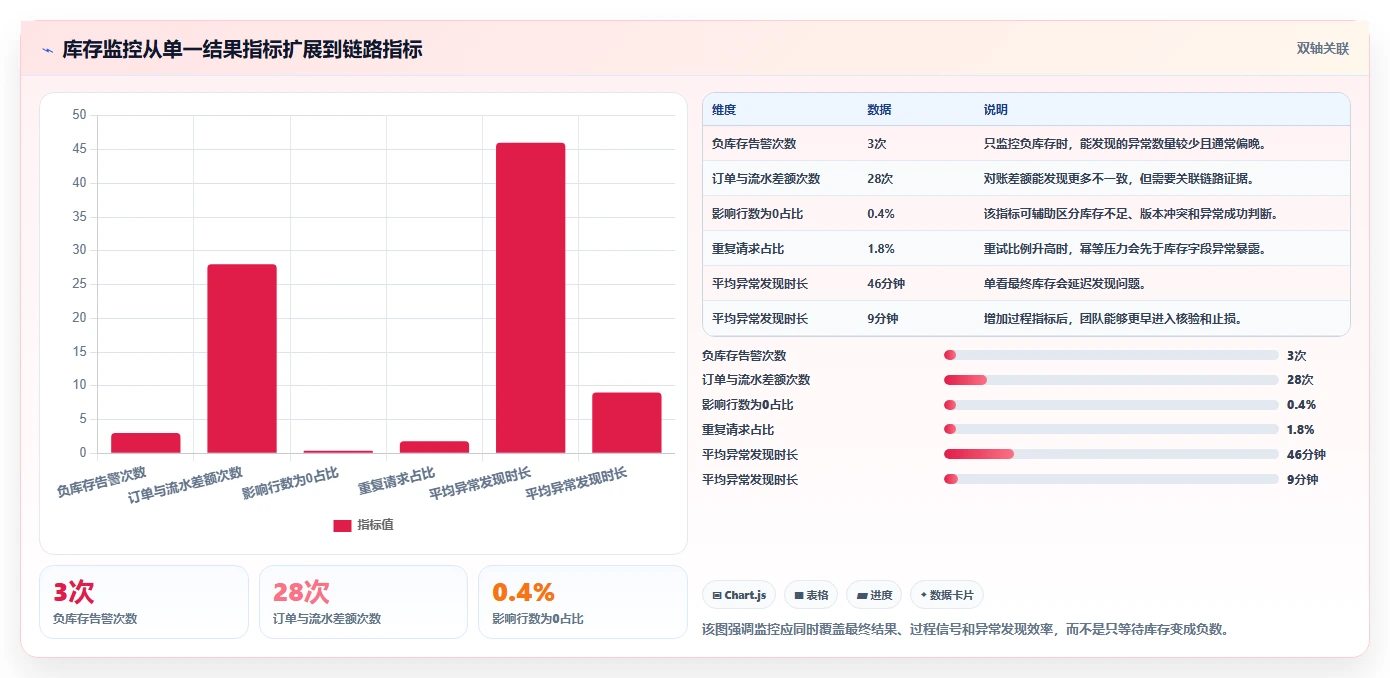Click the progress bar valued 9分钟
Image resolution: width=1390 pixels, height=678 pixels.
pyautogui.click(x=1111, y=479)
